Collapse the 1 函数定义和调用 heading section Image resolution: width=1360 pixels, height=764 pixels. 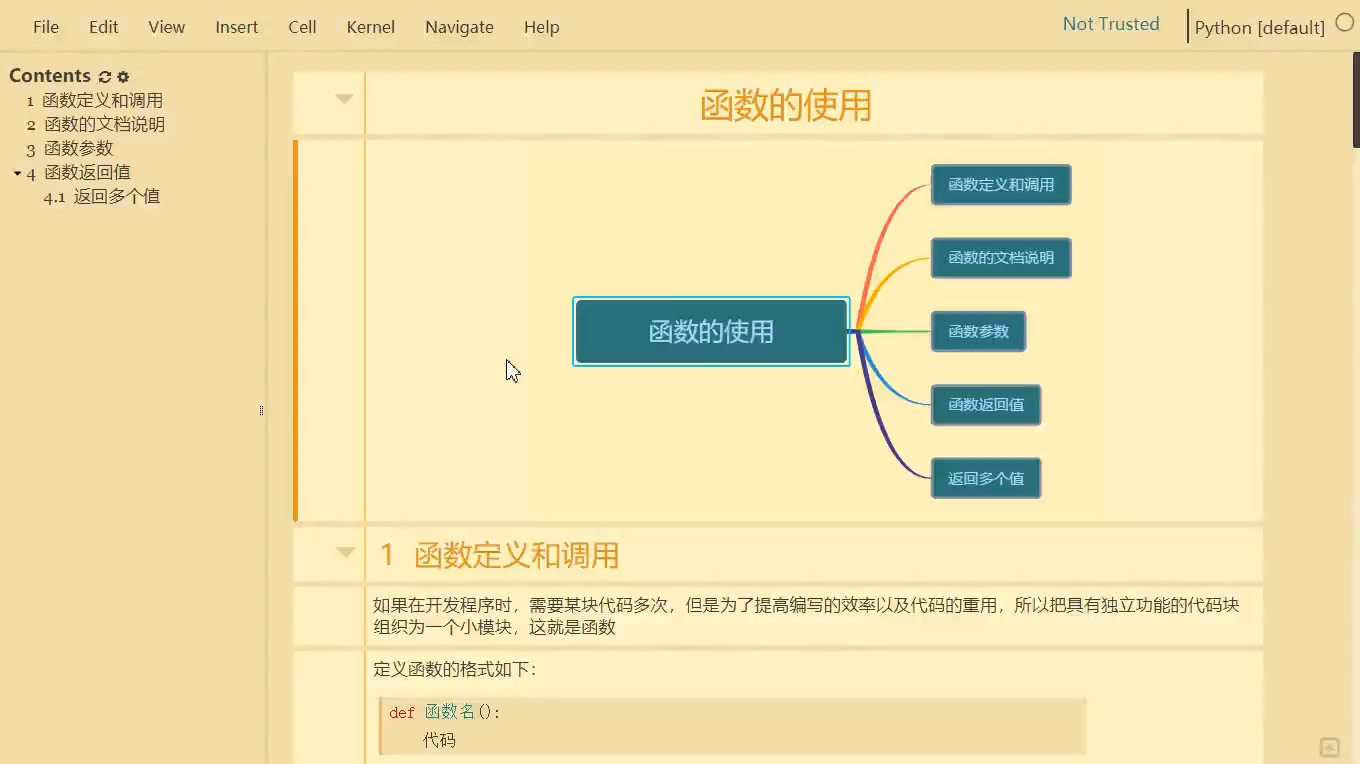[x=346, y=552]
